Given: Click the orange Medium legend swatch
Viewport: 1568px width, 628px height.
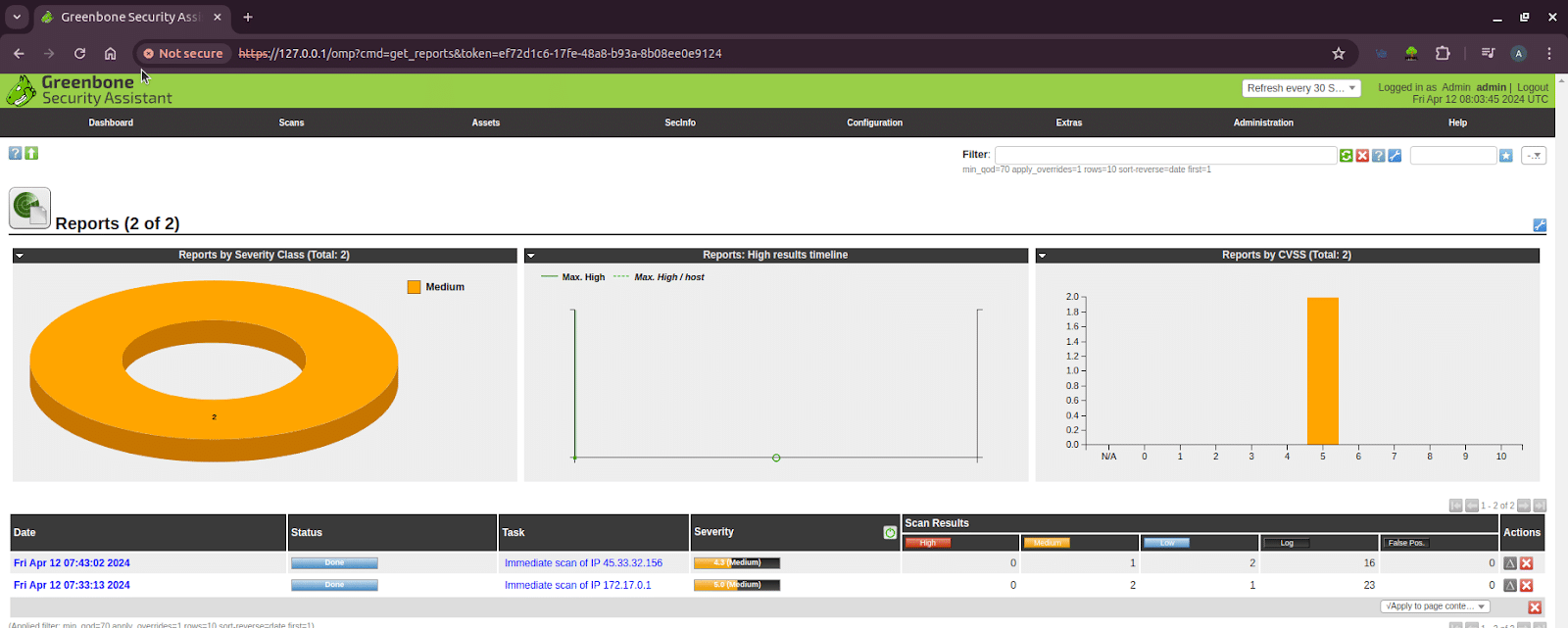Looking at the screenshot, I should tap(414, 287).
